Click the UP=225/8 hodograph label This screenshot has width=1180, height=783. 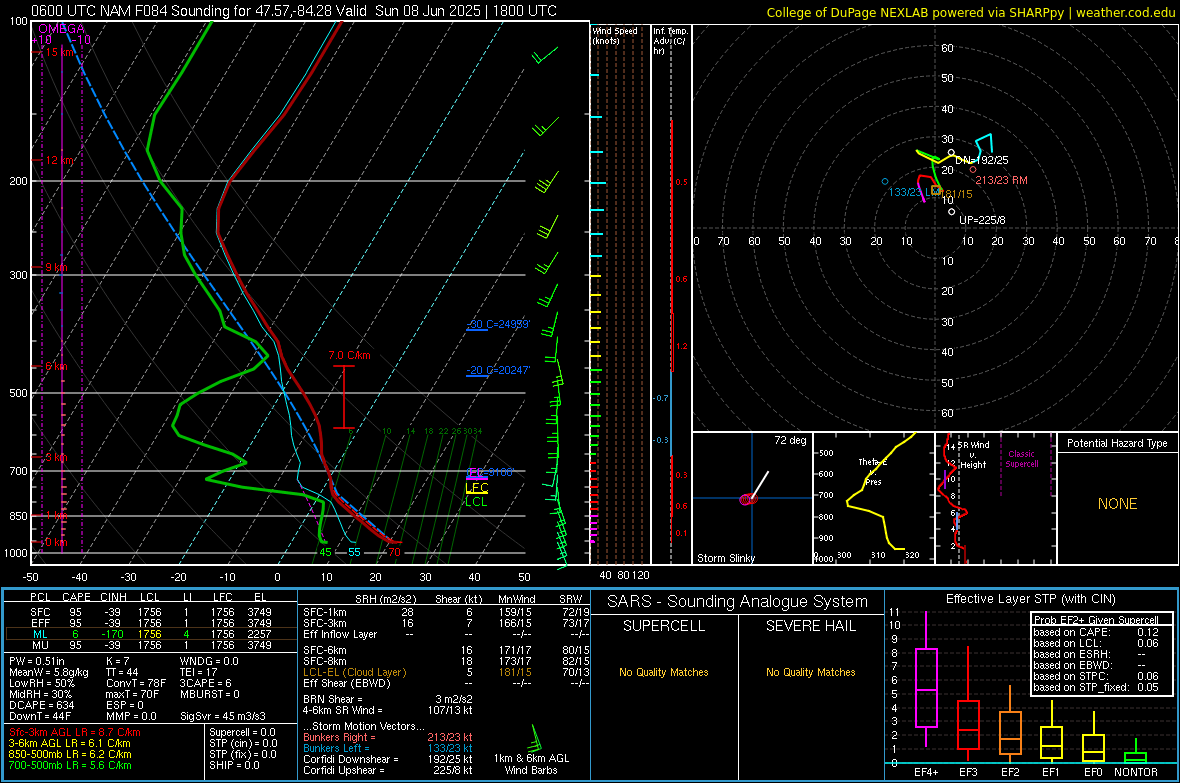coord(982,221)
